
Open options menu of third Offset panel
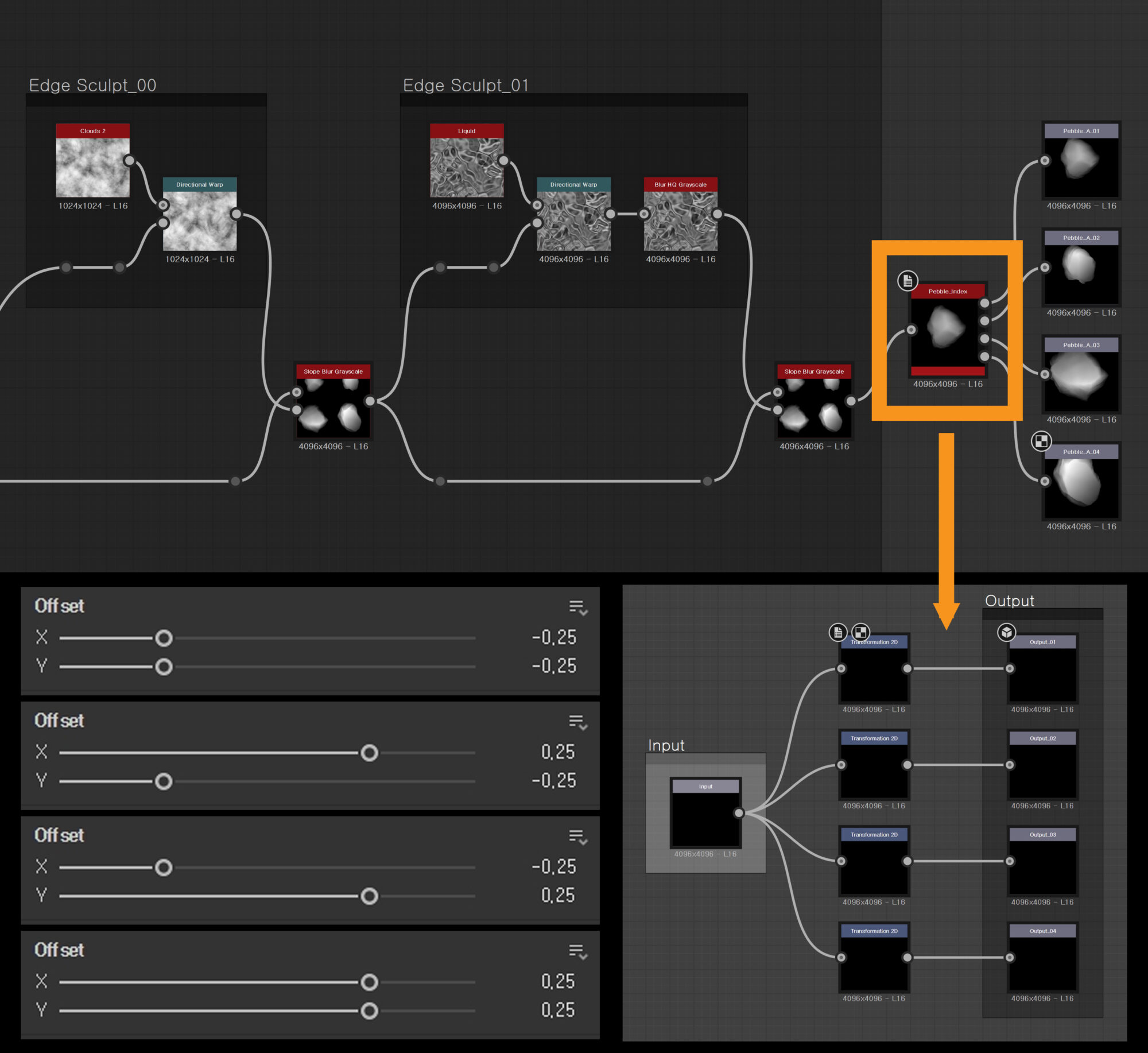coord(577,837)
